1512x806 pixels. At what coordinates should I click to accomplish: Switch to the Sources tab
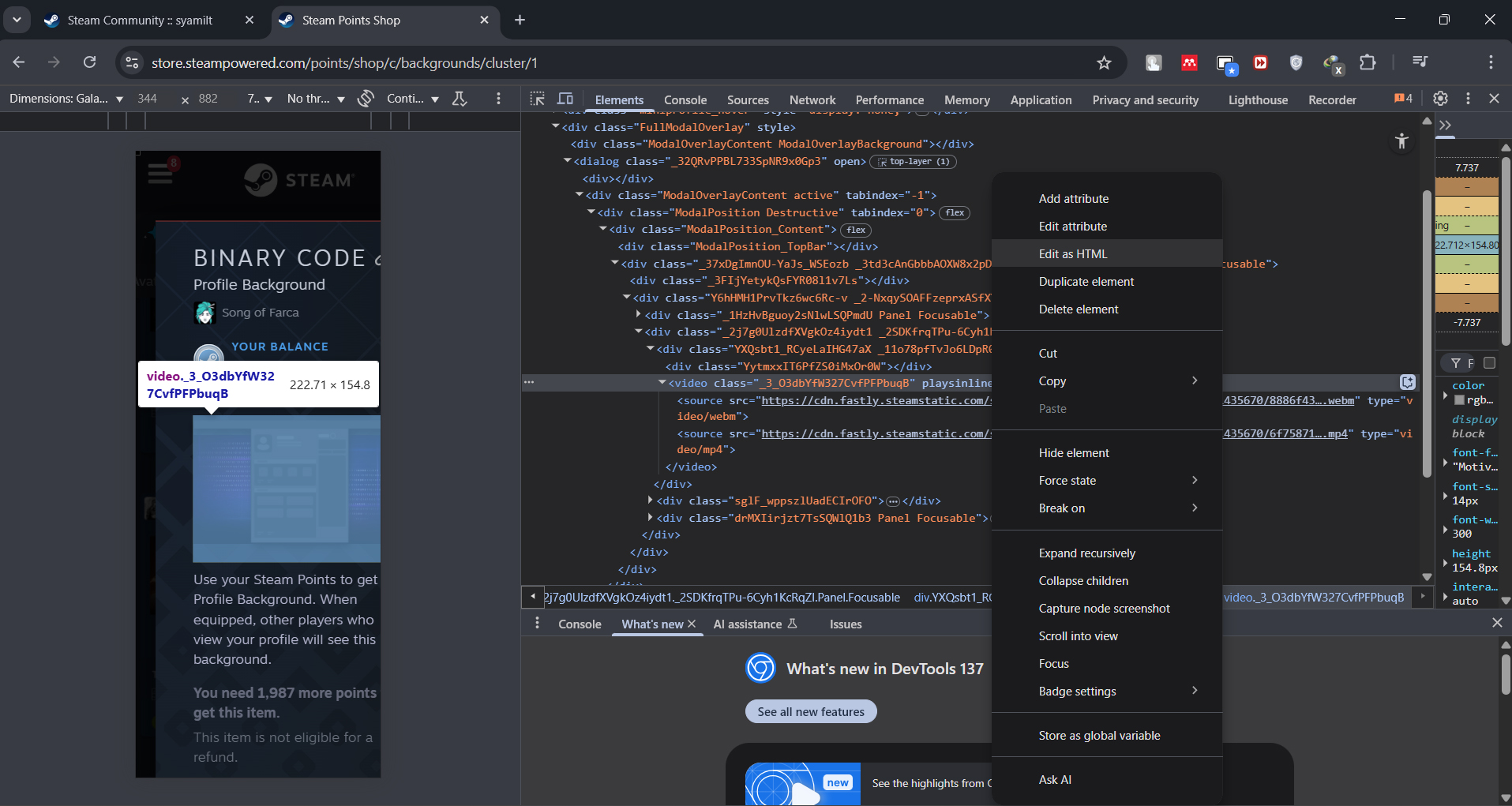tap(748, 99)
